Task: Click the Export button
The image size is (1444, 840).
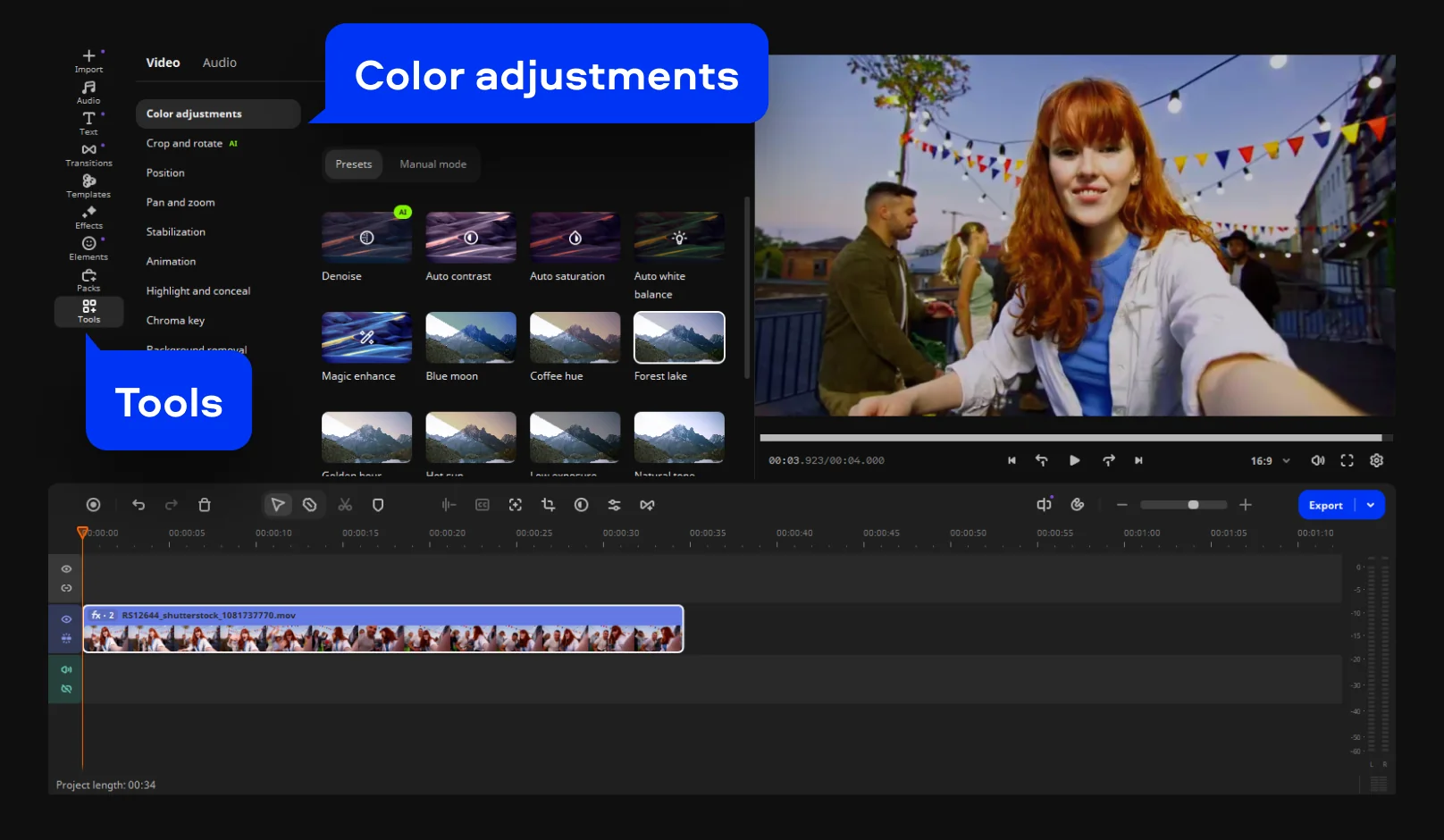Action: 1326,505
